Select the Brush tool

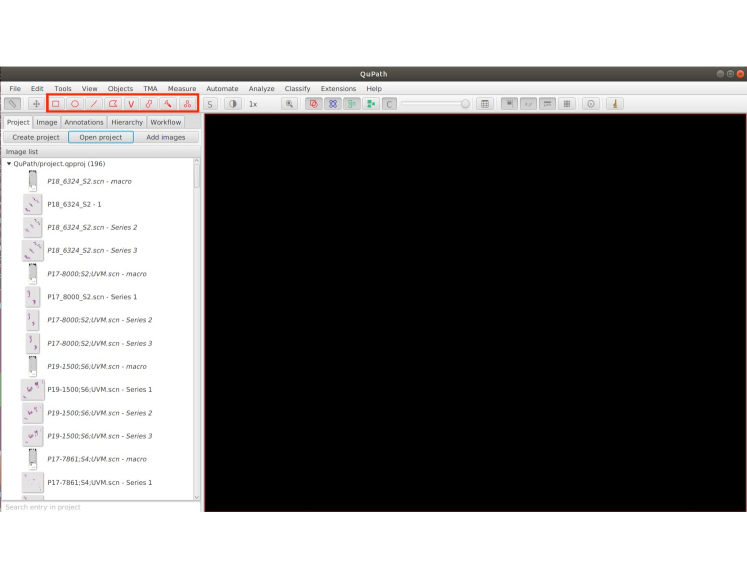click(x=149, y=104)
